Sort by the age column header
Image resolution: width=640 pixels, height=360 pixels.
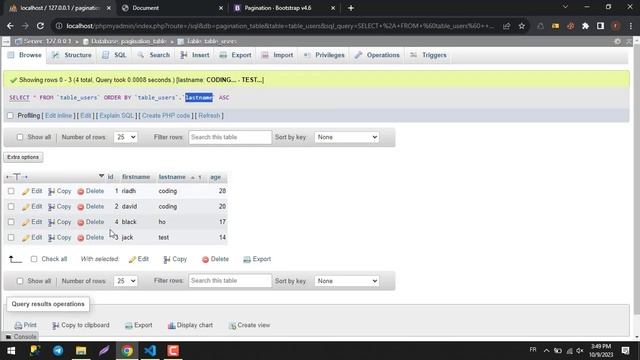216,177
